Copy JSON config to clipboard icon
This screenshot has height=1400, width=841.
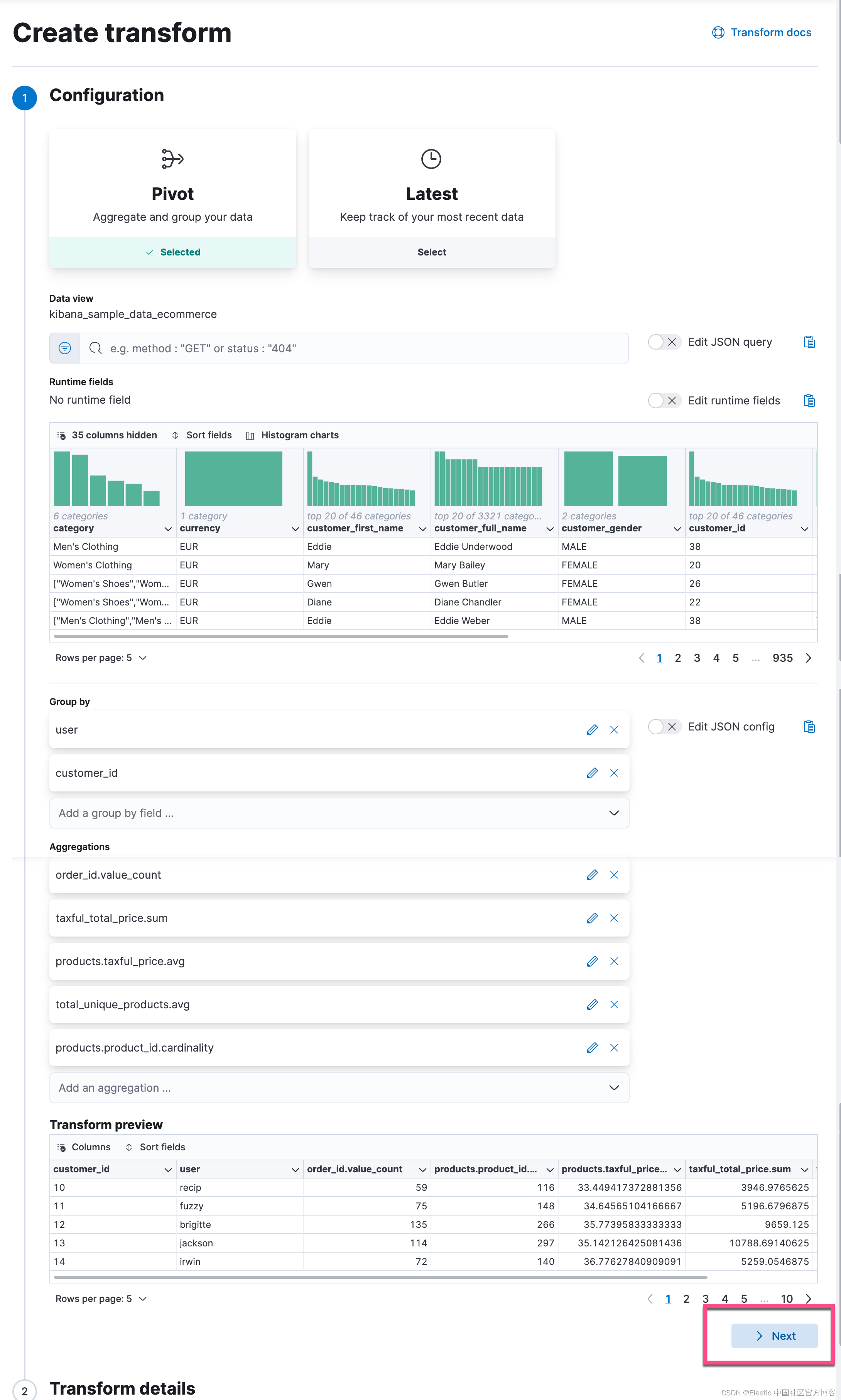pyautogui.click(x=809, y=727)
